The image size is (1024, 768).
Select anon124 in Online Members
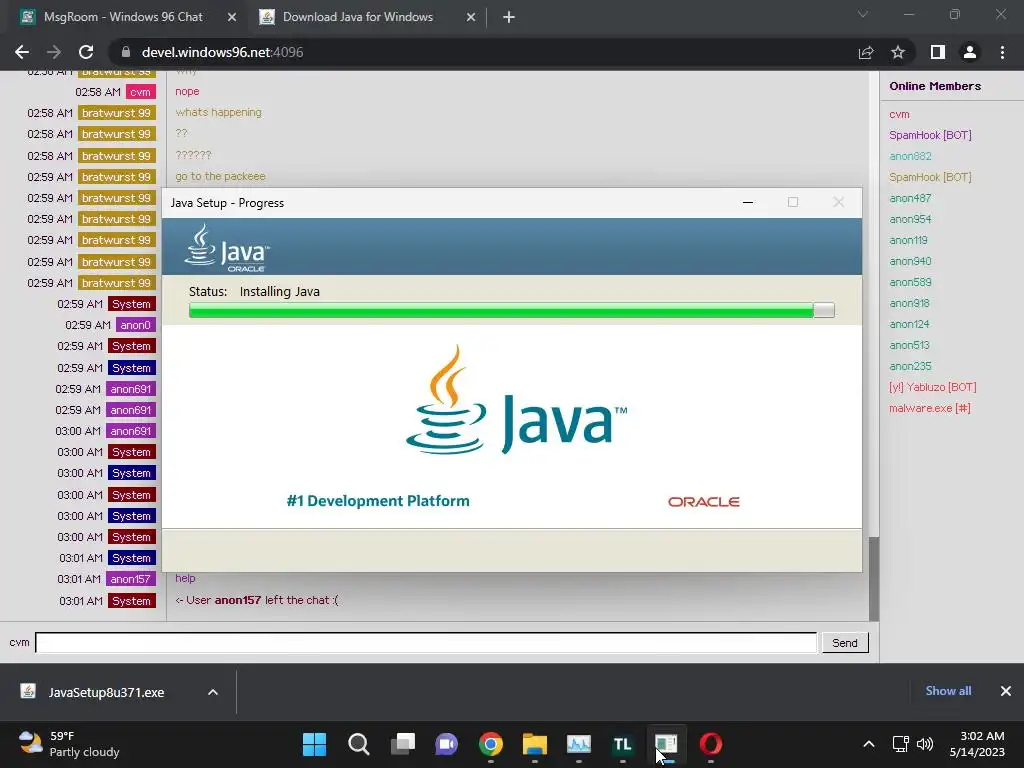pyautogui.click(x=909, y=324)
